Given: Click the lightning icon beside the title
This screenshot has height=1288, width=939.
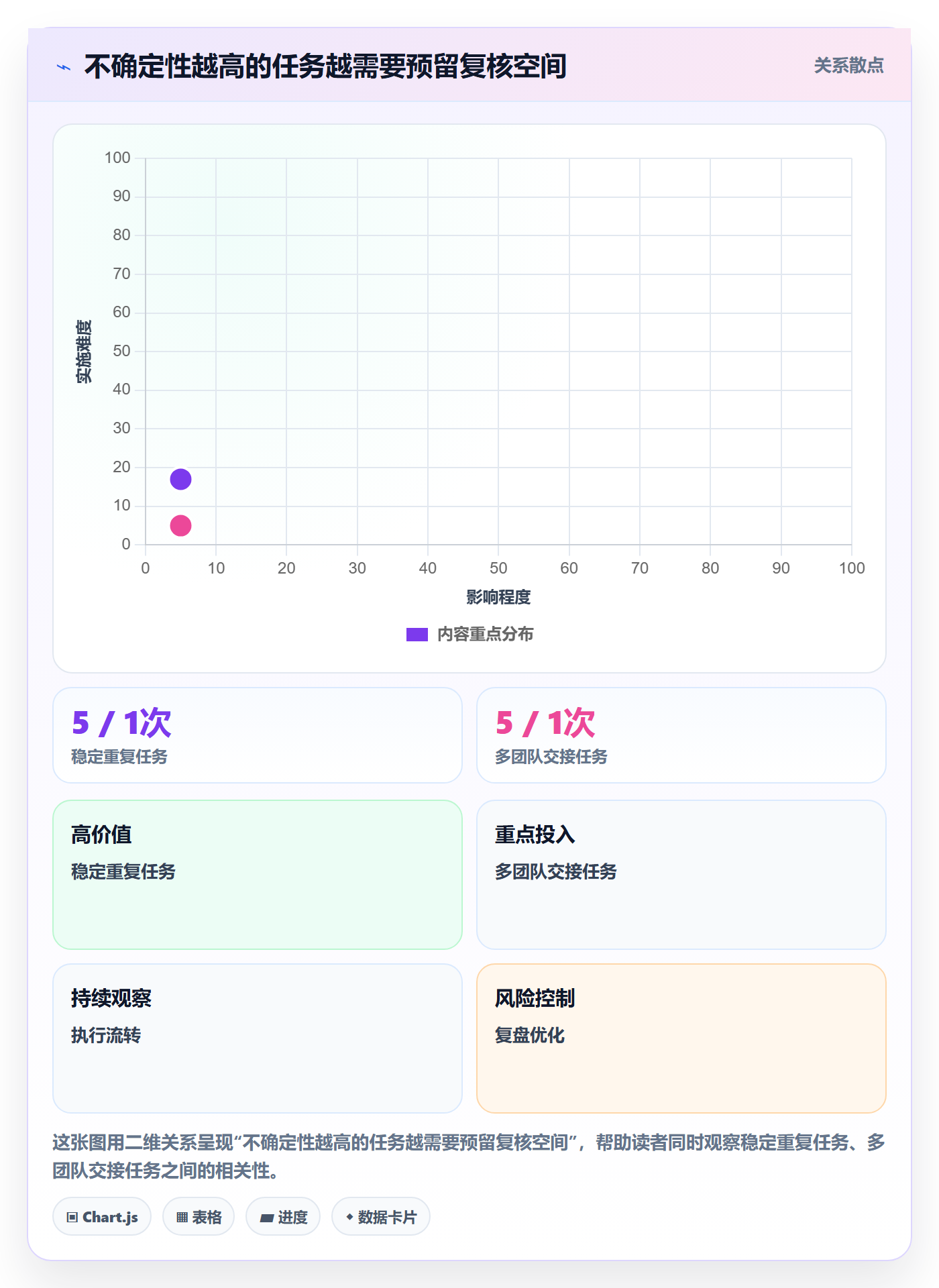Looking at the screenshot, I should (64, 67).
